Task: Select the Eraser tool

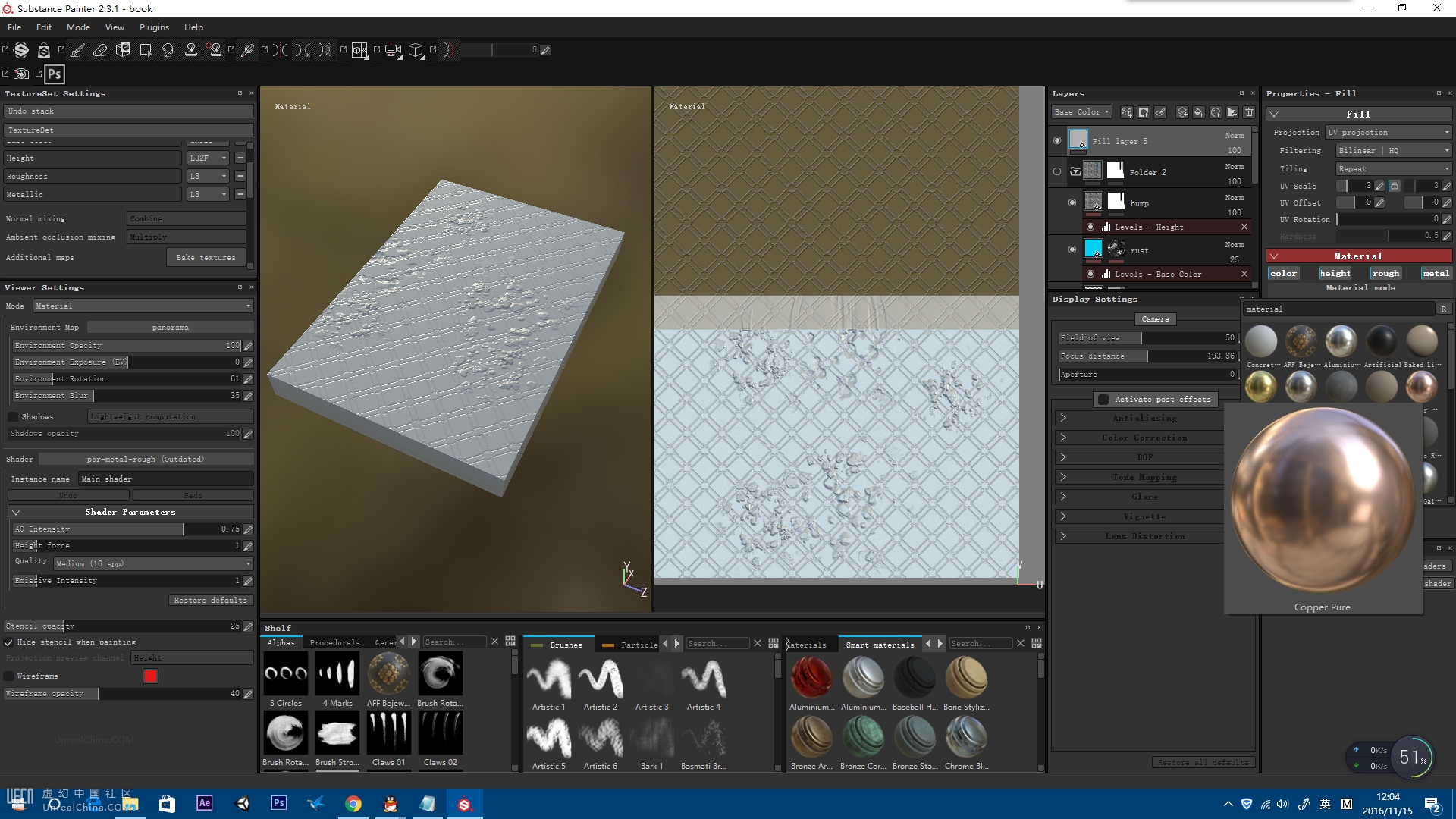Action: pos(100,50)
